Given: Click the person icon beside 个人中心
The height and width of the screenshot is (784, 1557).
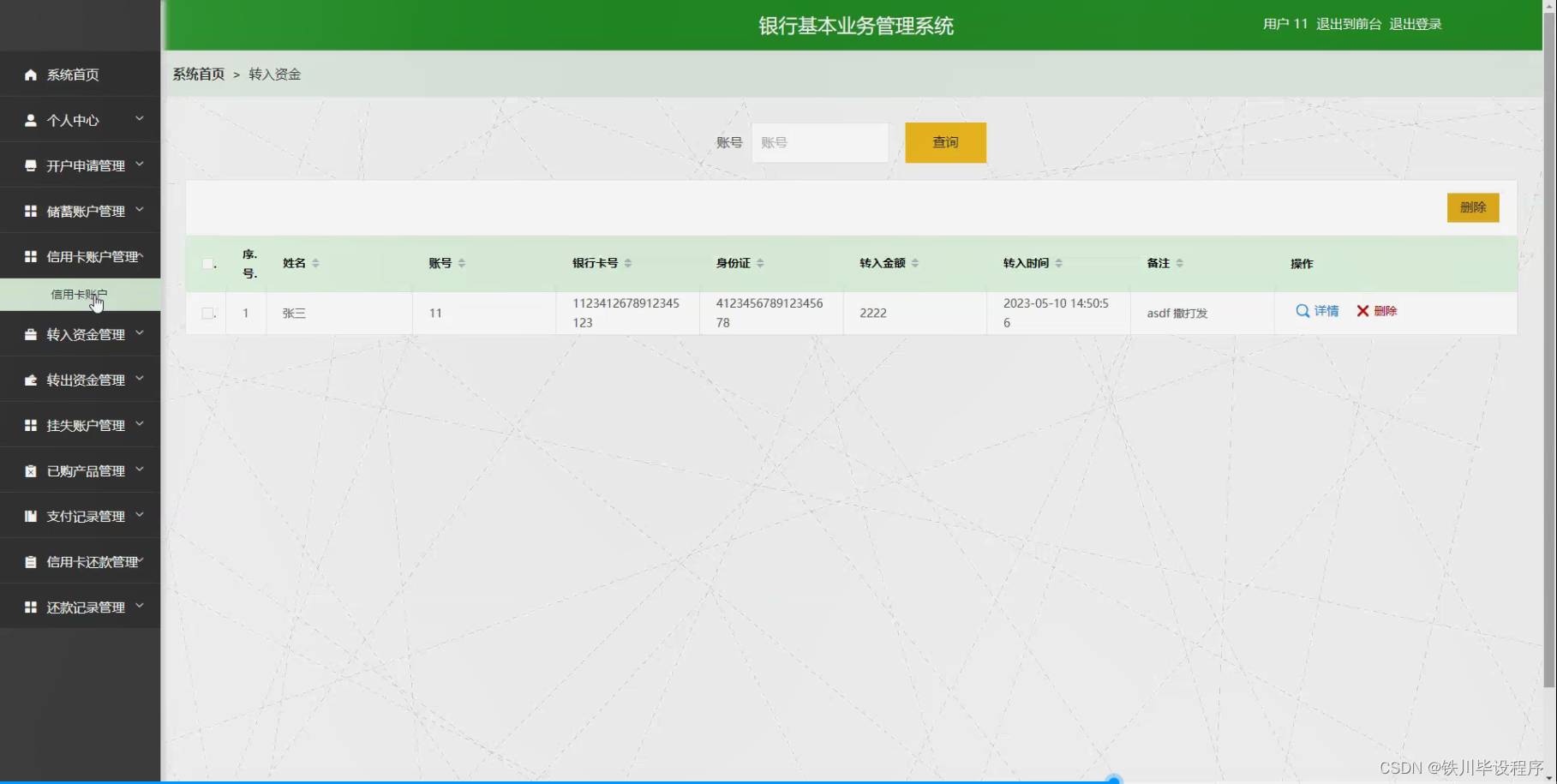Looking at the screenshot, I should (31, 120).
